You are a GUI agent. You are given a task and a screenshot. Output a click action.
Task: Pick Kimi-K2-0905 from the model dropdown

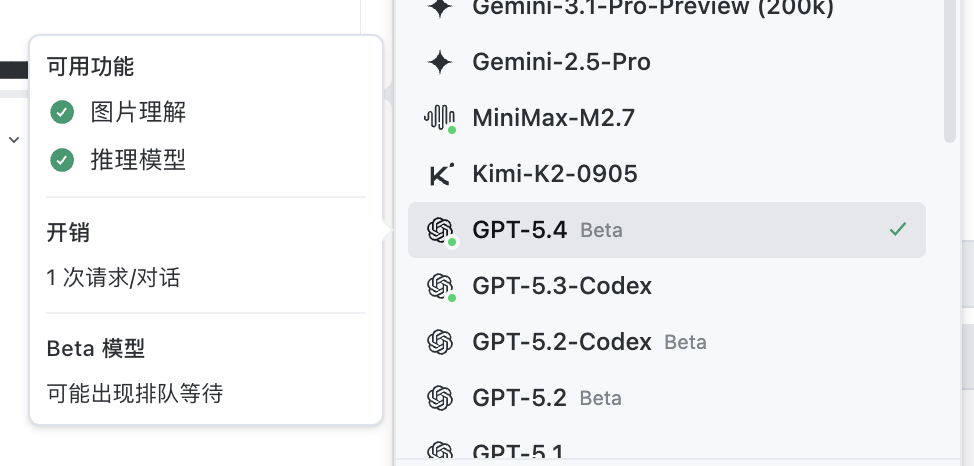555,175
